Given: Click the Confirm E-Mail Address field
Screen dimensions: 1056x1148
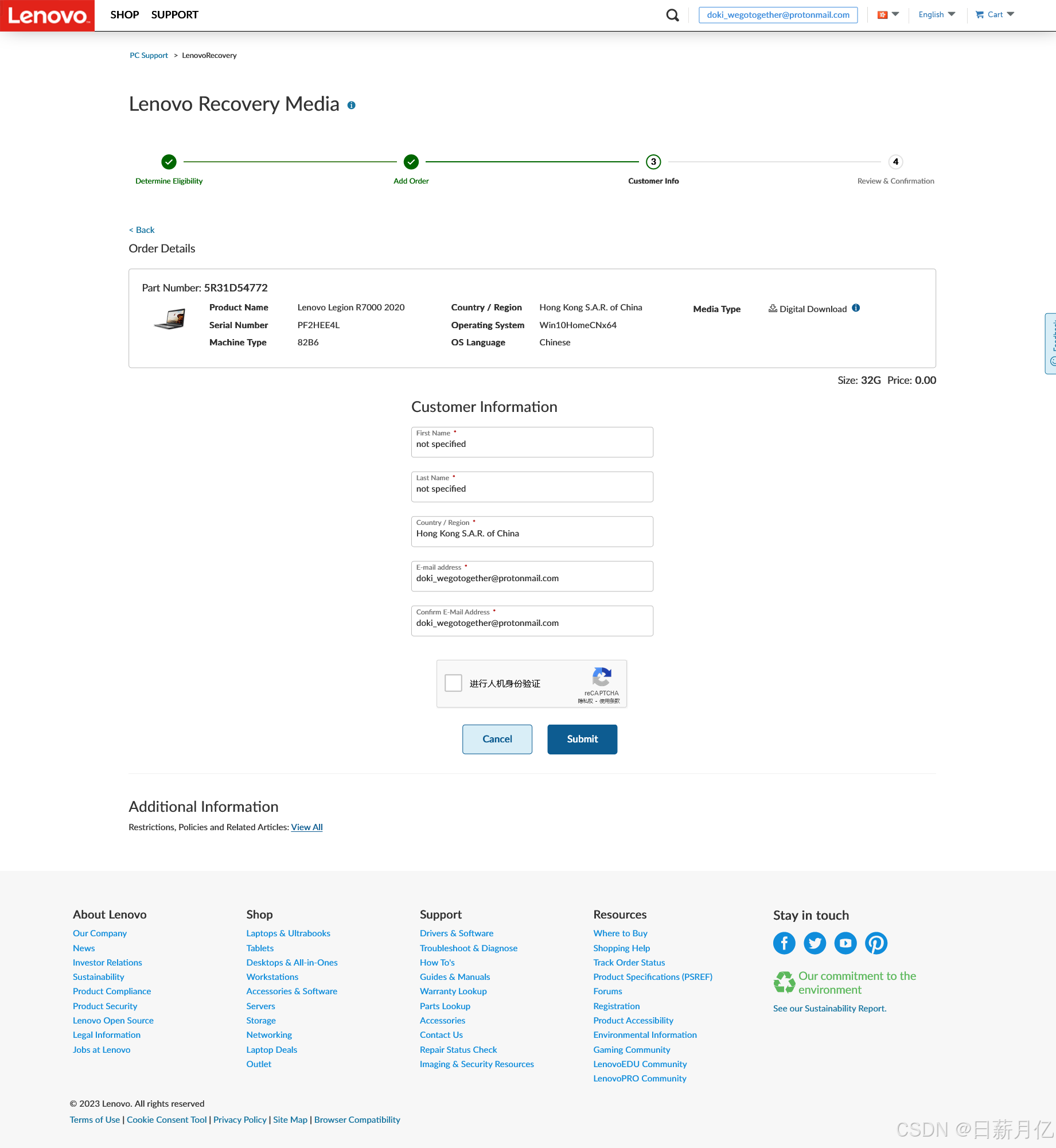Looking at the screenshot, I should (532, 621).
